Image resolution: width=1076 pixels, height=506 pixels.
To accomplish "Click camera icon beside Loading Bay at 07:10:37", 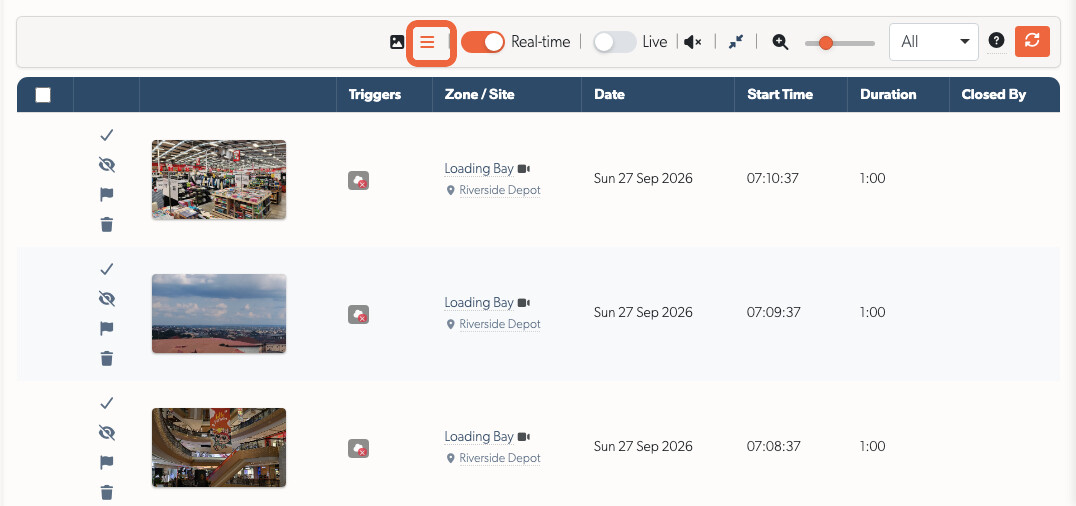I will 524,169.
